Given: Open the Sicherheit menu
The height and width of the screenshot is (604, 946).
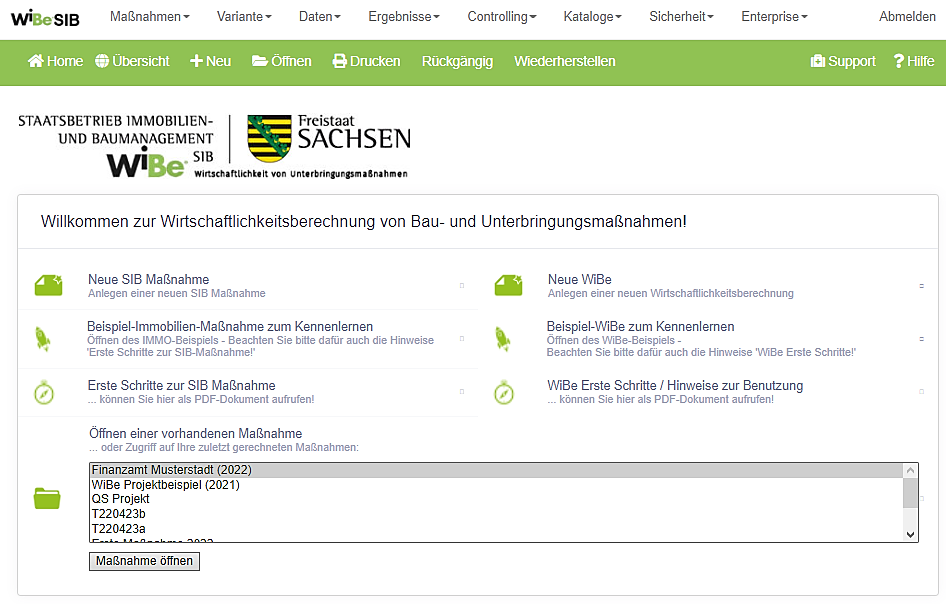Looking at the screenshot, I should [x=681, y=17].
